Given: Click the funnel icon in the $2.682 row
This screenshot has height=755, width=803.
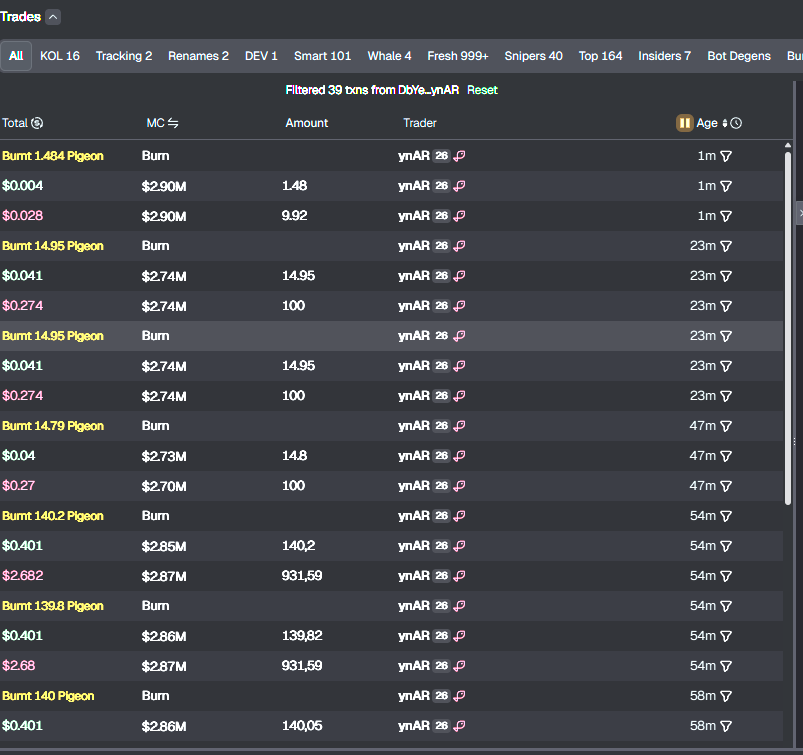Looking at the screenshot, I should (726, 576).
